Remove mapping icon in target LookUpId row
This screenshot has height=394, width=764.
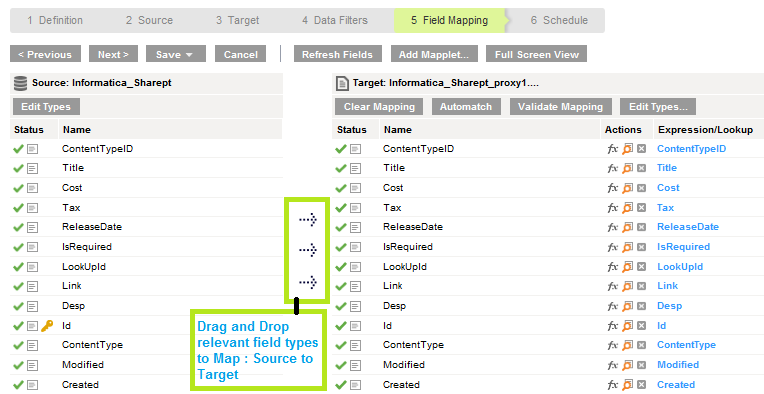click(641, 267)
